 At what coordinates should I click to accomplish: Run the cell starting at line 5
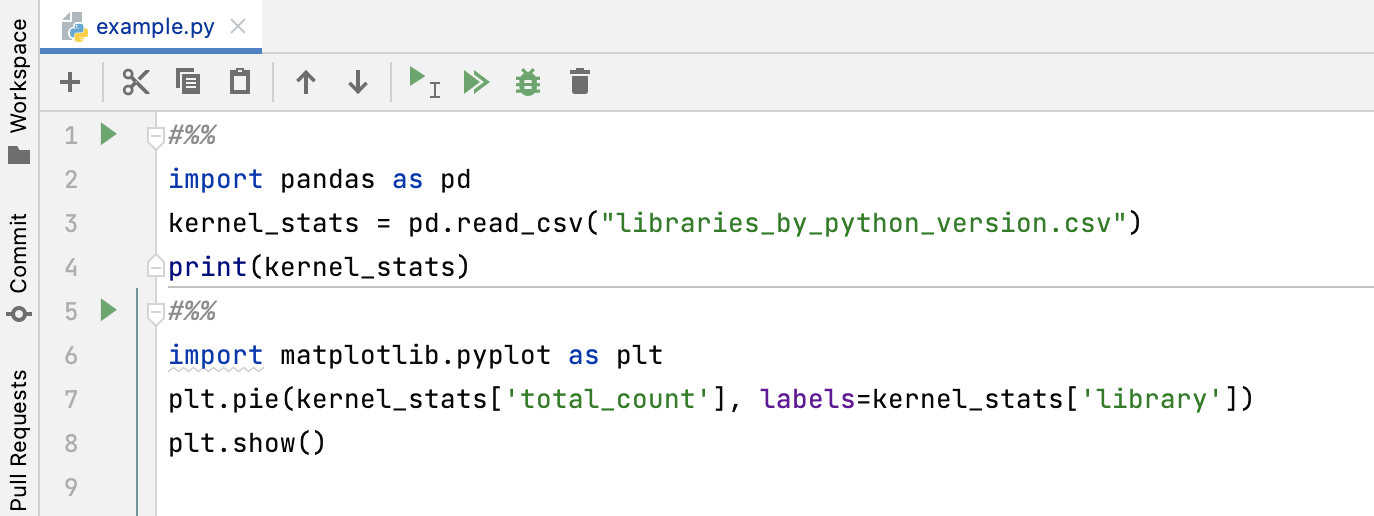(109, 311)
